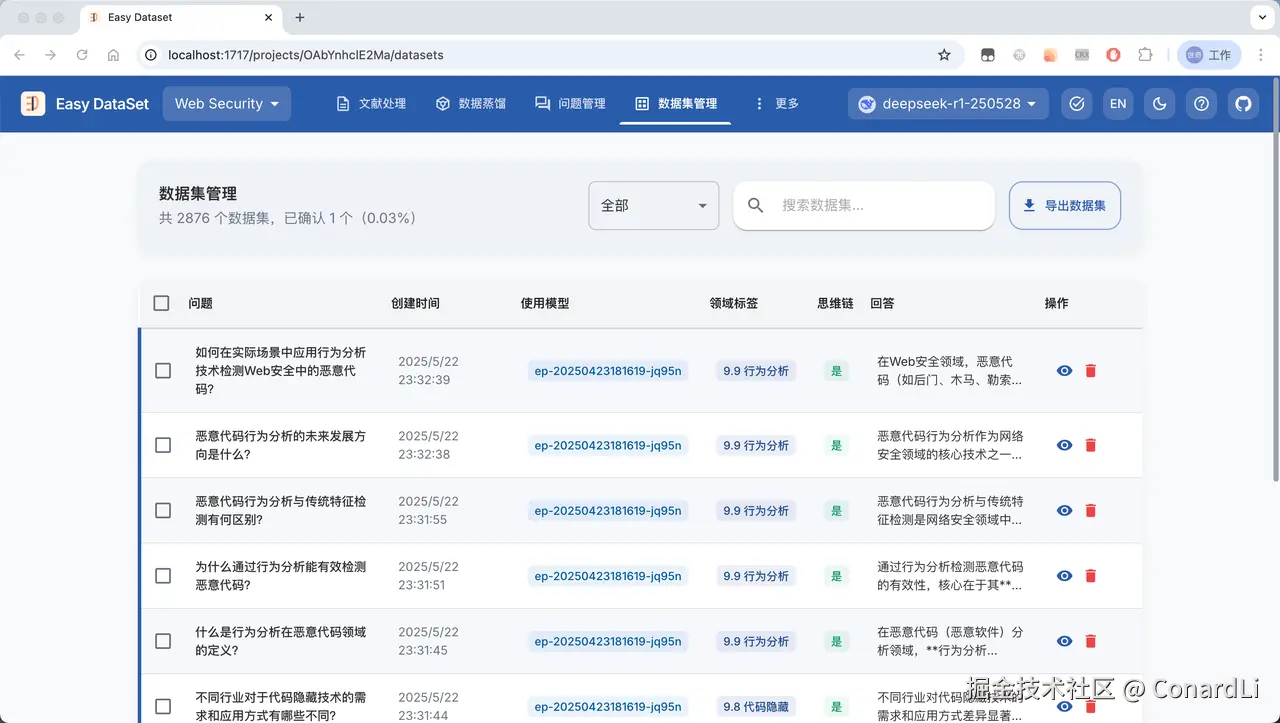The width and height of the screenshot is (1280, 723).
Task: Select the 数据集管理 tab
Action: [676, 104]
